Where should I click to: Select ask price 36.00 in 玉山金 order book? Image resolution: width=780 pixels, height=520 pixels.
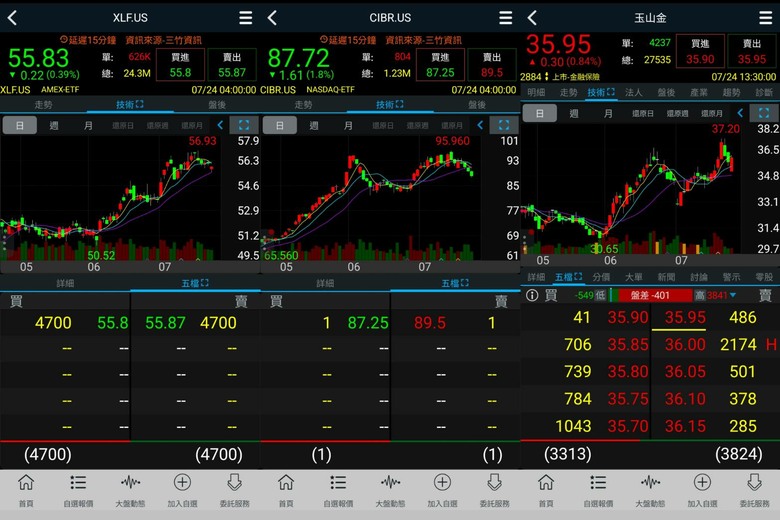tap(685, 344)
